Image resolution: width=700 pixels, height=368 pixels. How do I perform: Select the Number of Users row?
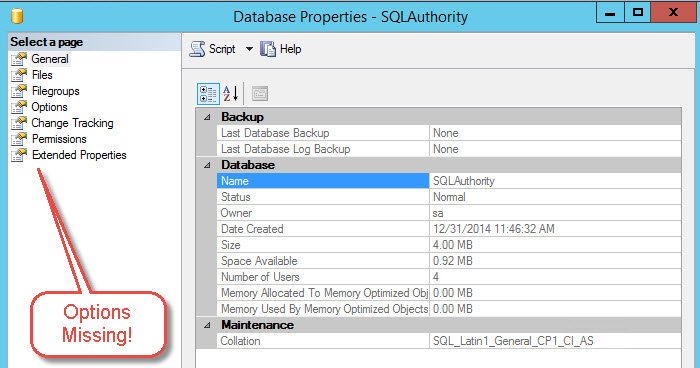point(449,277)
